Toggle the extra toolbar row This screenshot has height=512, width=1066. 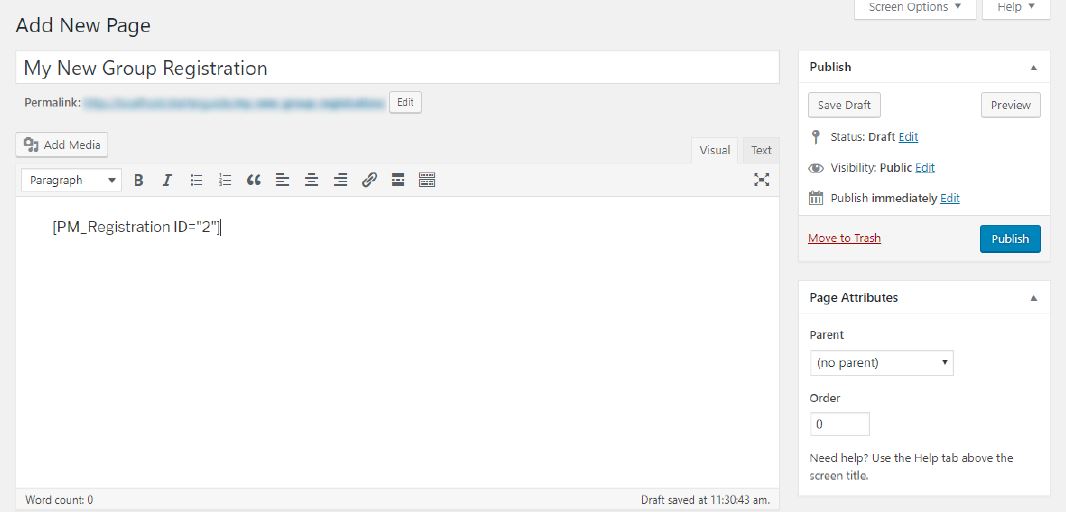coord(427,180)
